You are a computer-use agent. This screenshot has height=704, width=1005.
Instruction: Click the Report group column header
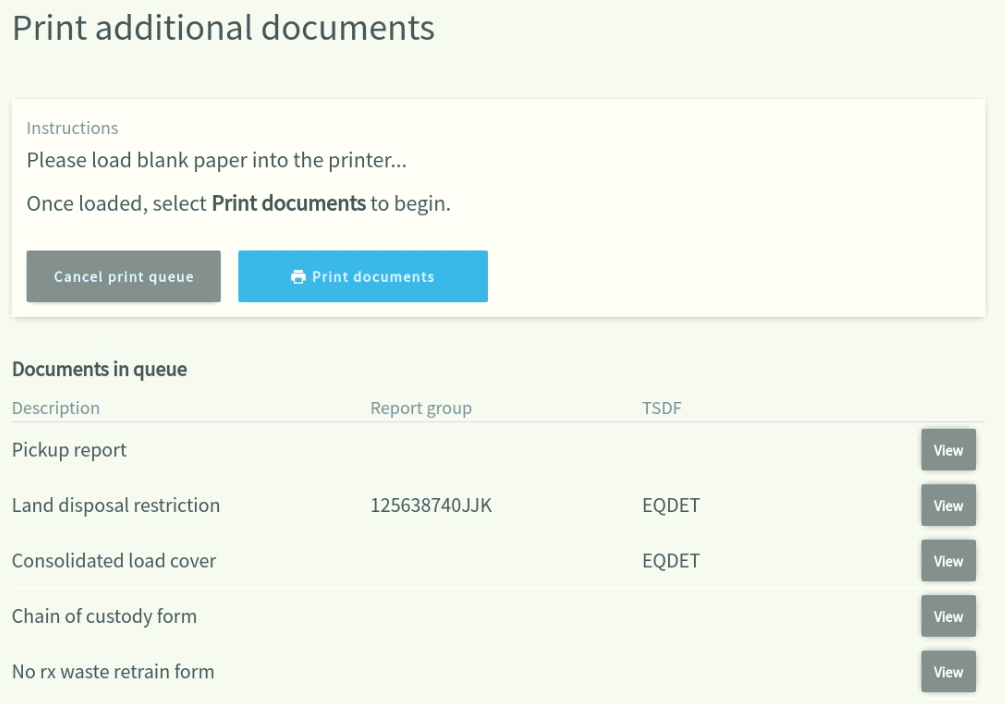pos(421,408)
